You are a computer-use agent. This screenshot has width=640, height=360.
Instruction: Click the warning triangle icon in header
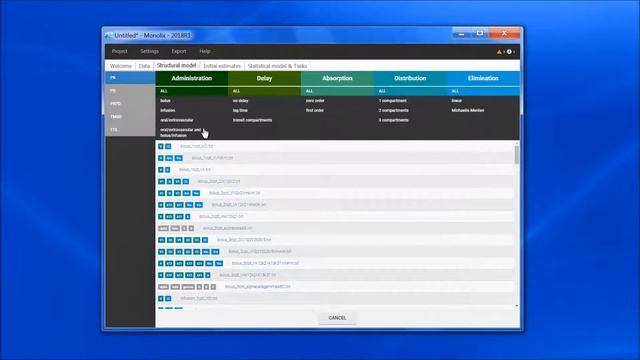(499, 52)
